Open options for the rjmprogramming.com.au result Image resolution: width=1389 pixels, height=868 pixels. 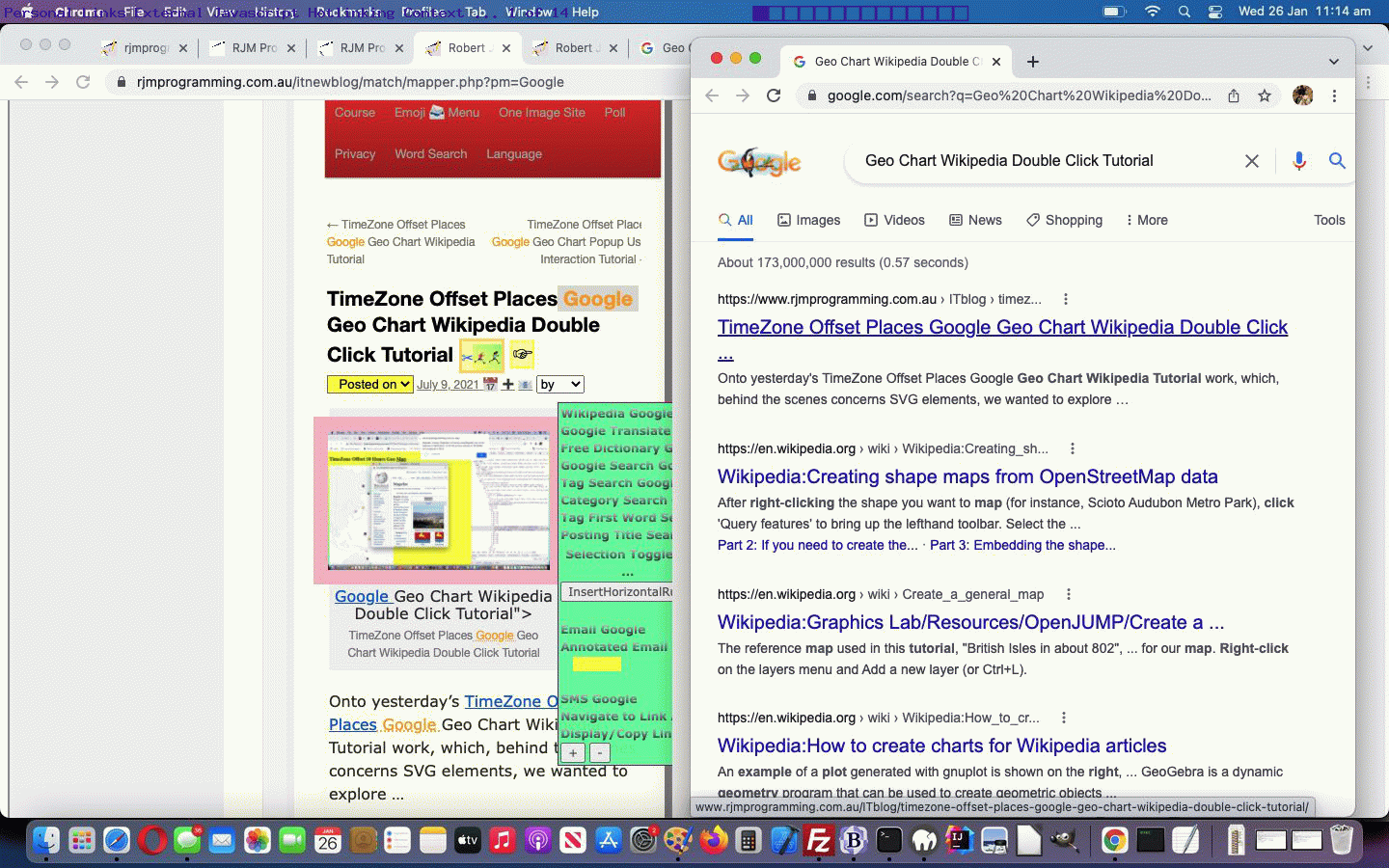click(x=1065, y=299)
